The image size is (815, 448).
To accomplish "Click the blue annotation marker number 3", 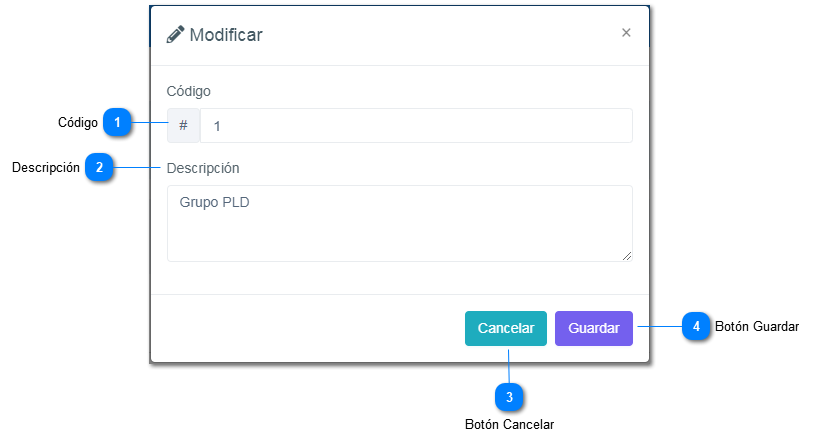I will [509, 397].
